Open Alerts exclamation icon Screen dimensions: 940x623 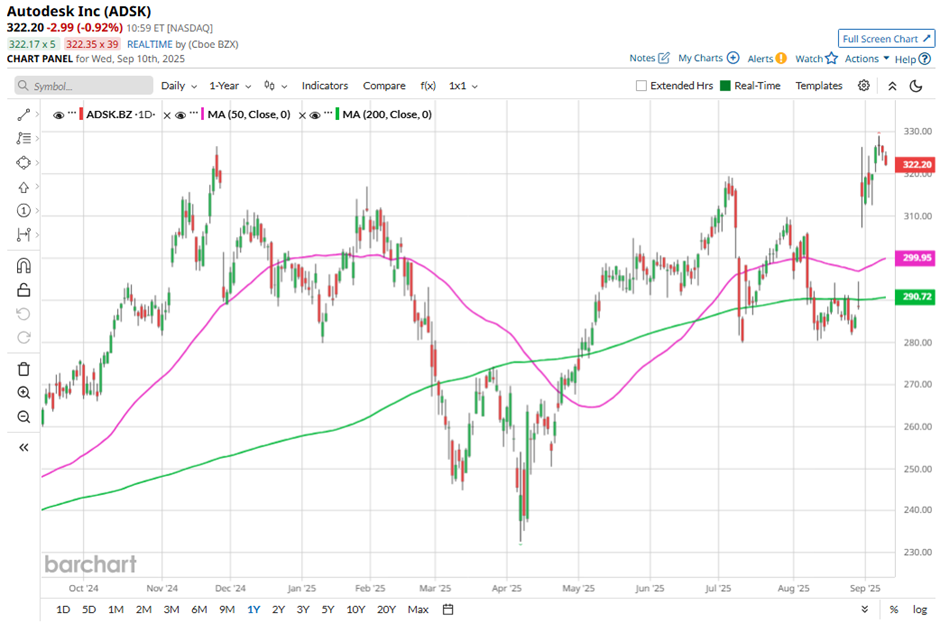tap(781, 58)
